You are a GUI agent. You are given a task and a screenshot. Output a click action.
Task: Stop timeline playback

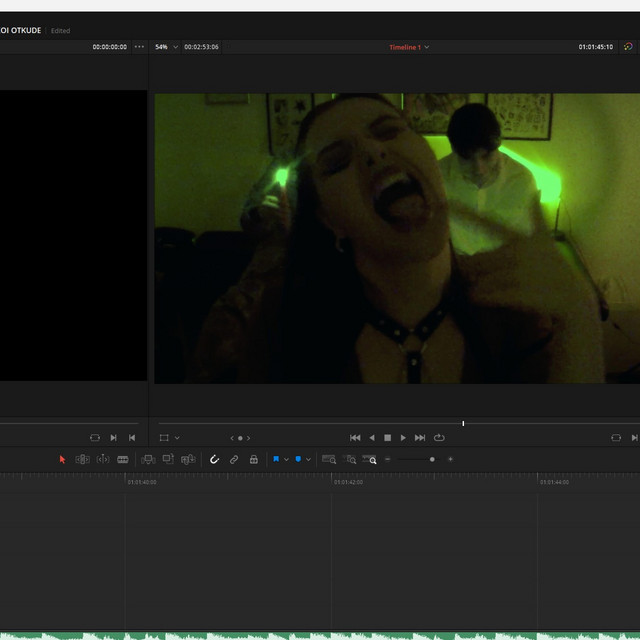[388, 438]
